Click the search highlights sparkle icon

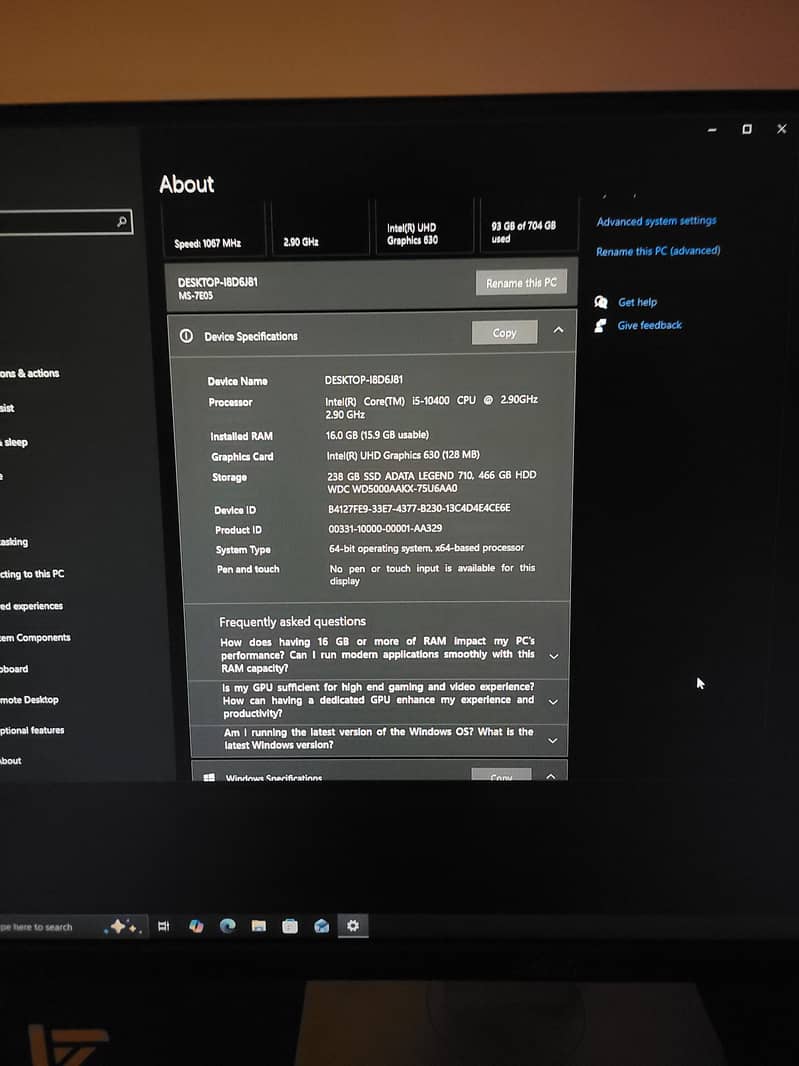coord(122,926)
